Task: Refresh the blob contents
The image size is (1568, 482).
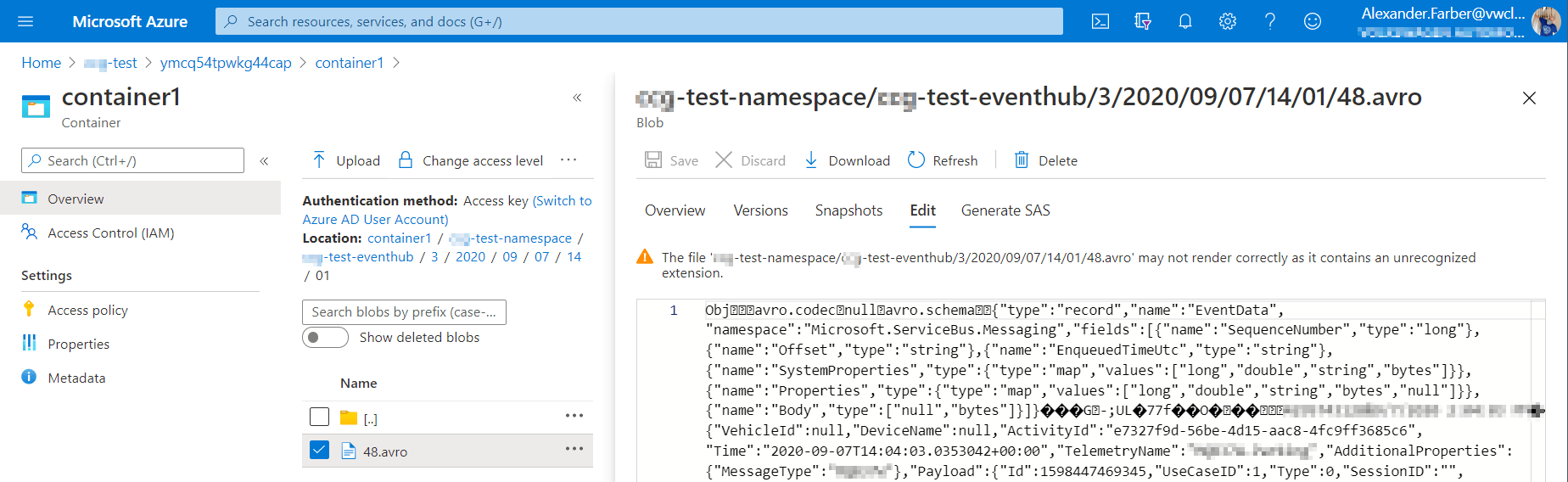Action: [x=943, y=160]
